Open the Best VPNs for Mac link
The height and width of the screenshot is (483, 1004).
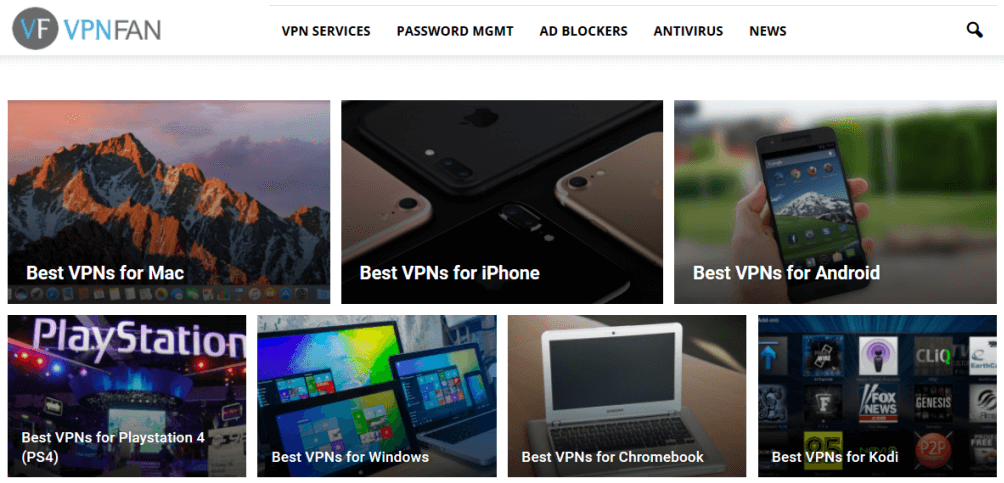coord(105,273)
